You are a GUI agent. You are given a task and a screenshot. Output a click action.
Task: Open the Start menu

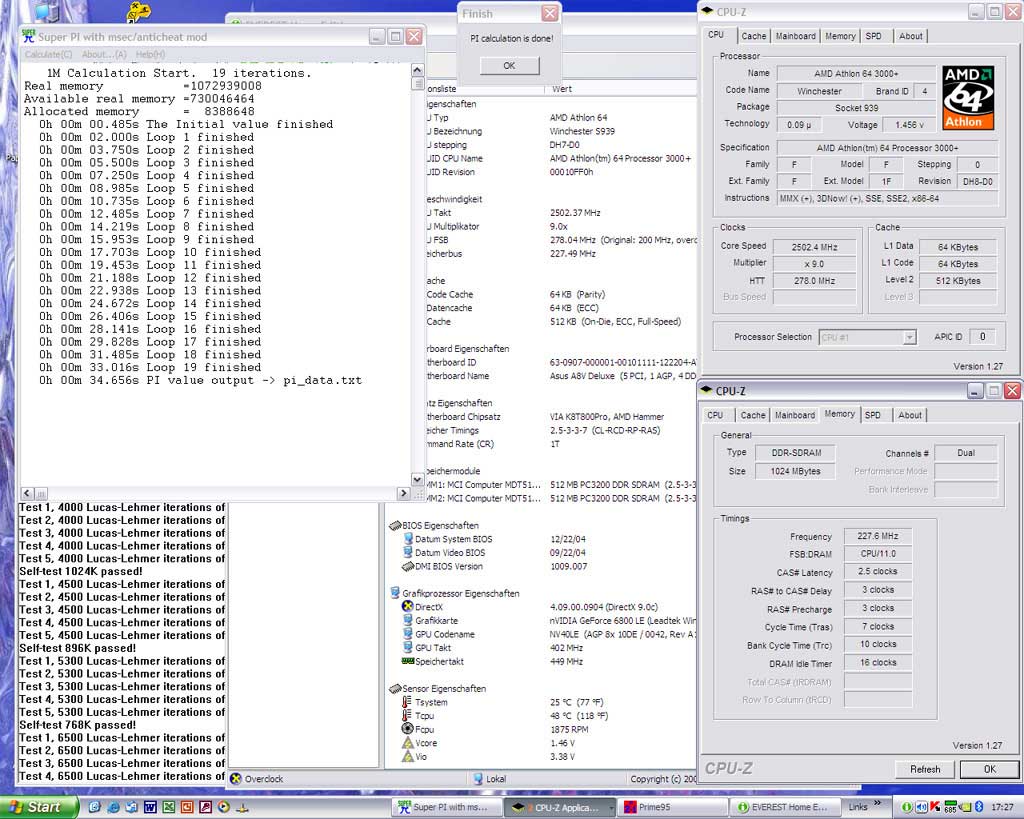(x=39, y=807)
